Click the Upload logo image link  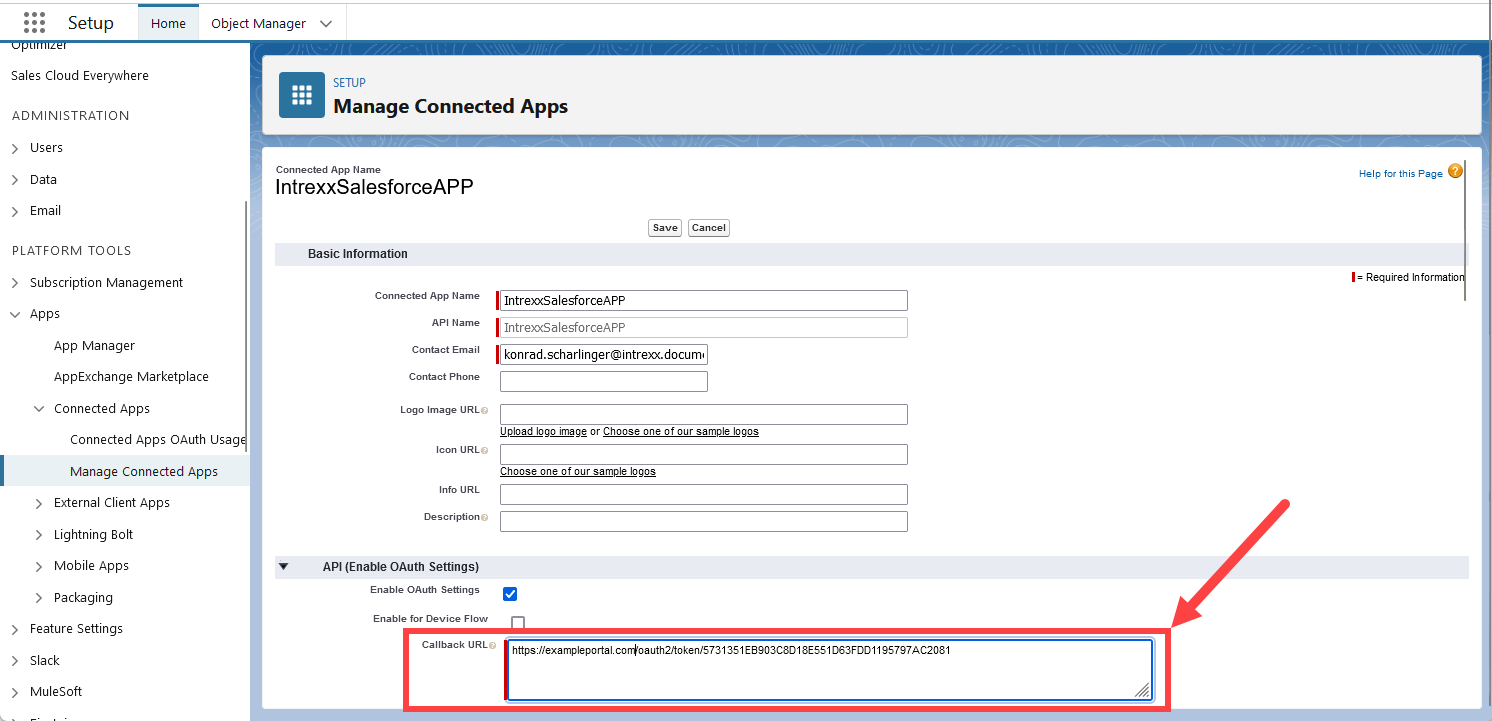(x=543, y=432)
